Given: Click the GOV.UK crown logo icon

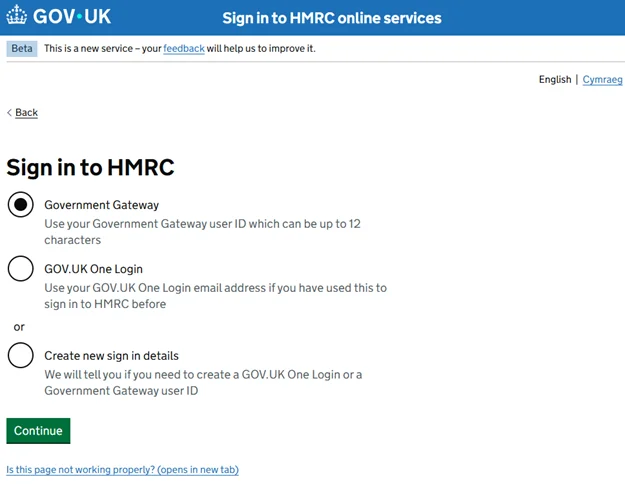Looking at the screenshot, I should click(16, 15).
